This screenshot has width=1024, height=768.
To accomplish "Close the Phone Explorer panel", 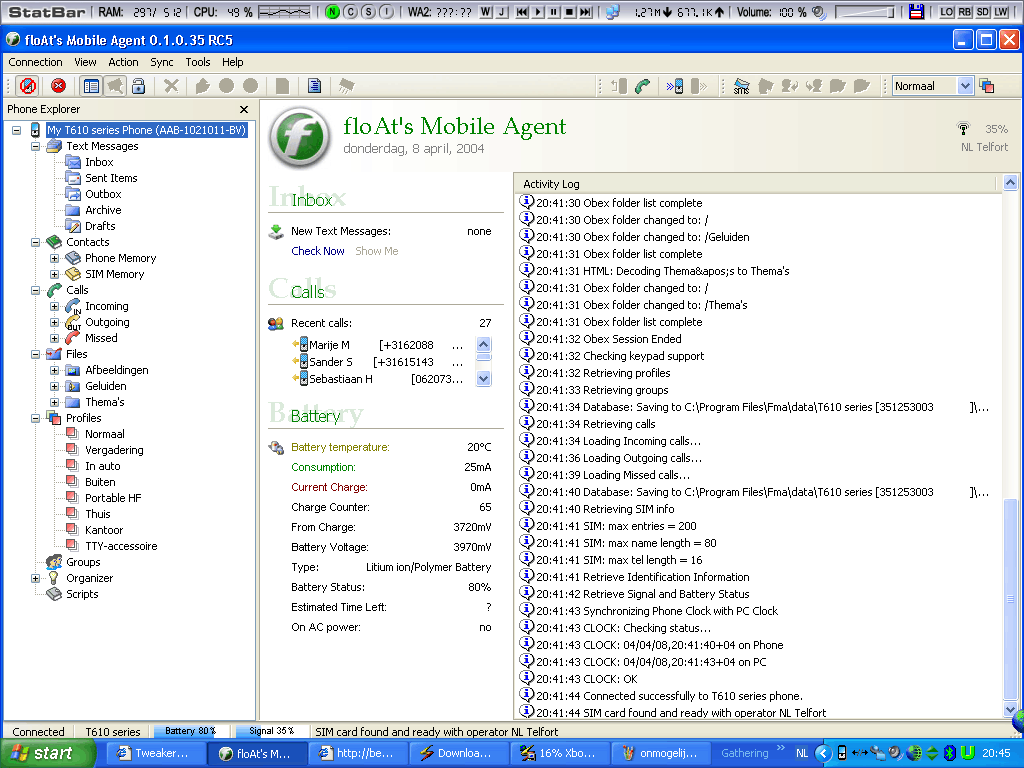I will (x=244, y=109).
